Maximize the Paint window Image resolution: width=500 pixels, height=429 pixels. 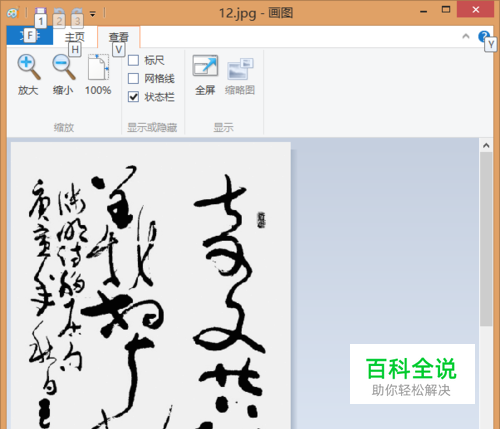tap(446, 10)
